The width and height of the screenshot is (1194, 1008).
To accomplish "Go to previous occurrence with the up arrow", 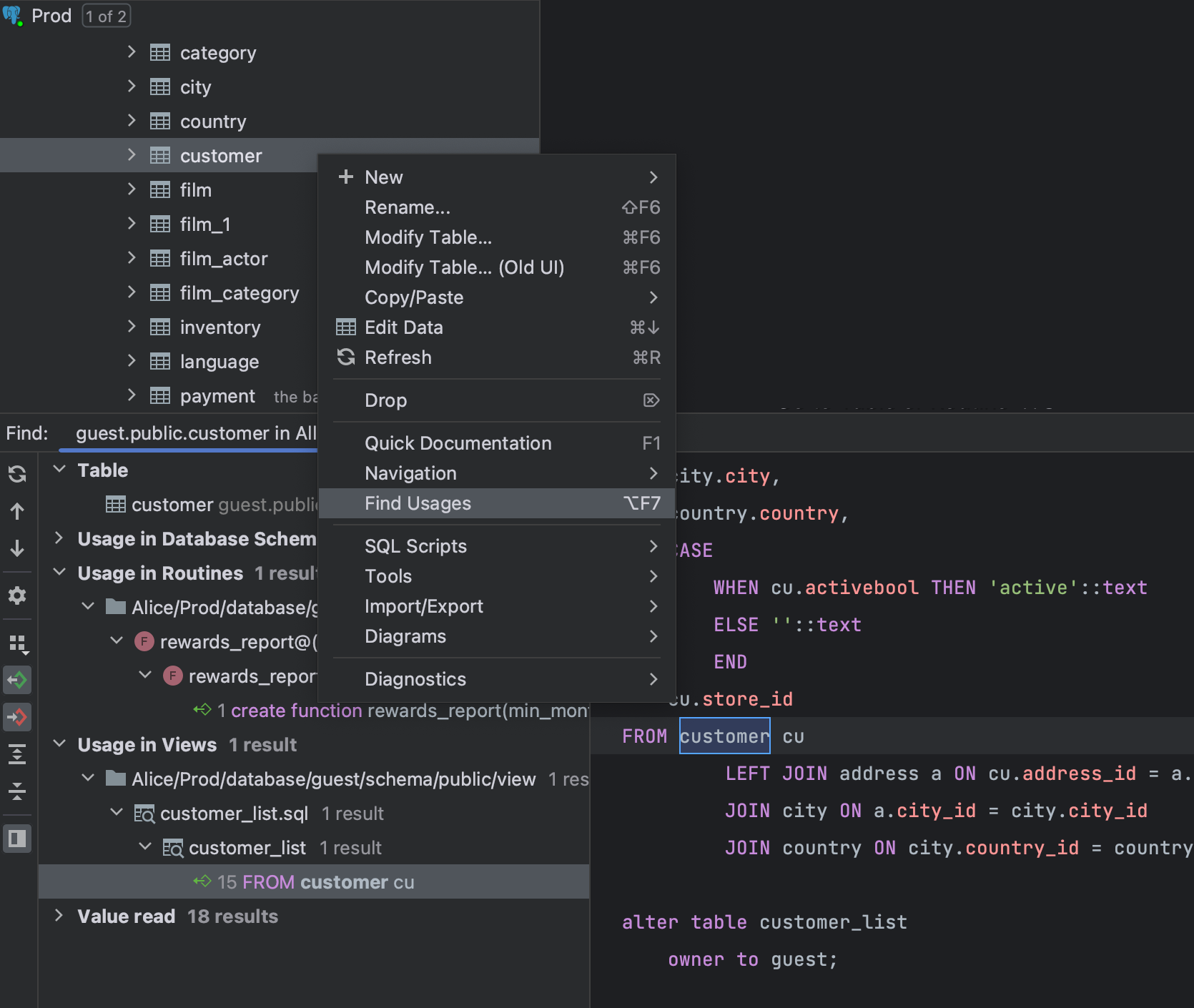I will [17, 511].
